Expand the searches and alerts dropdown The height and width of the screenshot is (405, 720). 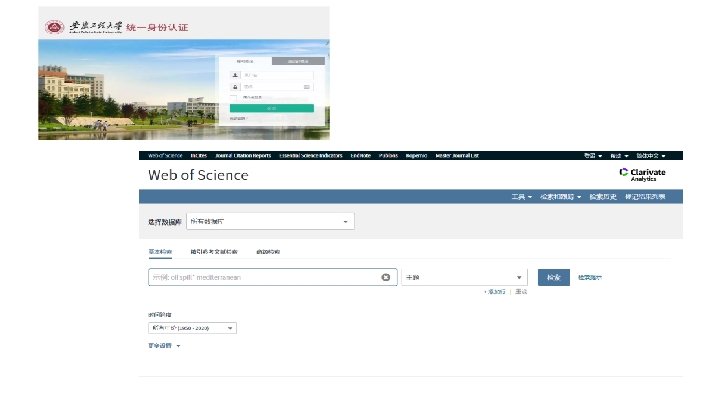point(561,197)
